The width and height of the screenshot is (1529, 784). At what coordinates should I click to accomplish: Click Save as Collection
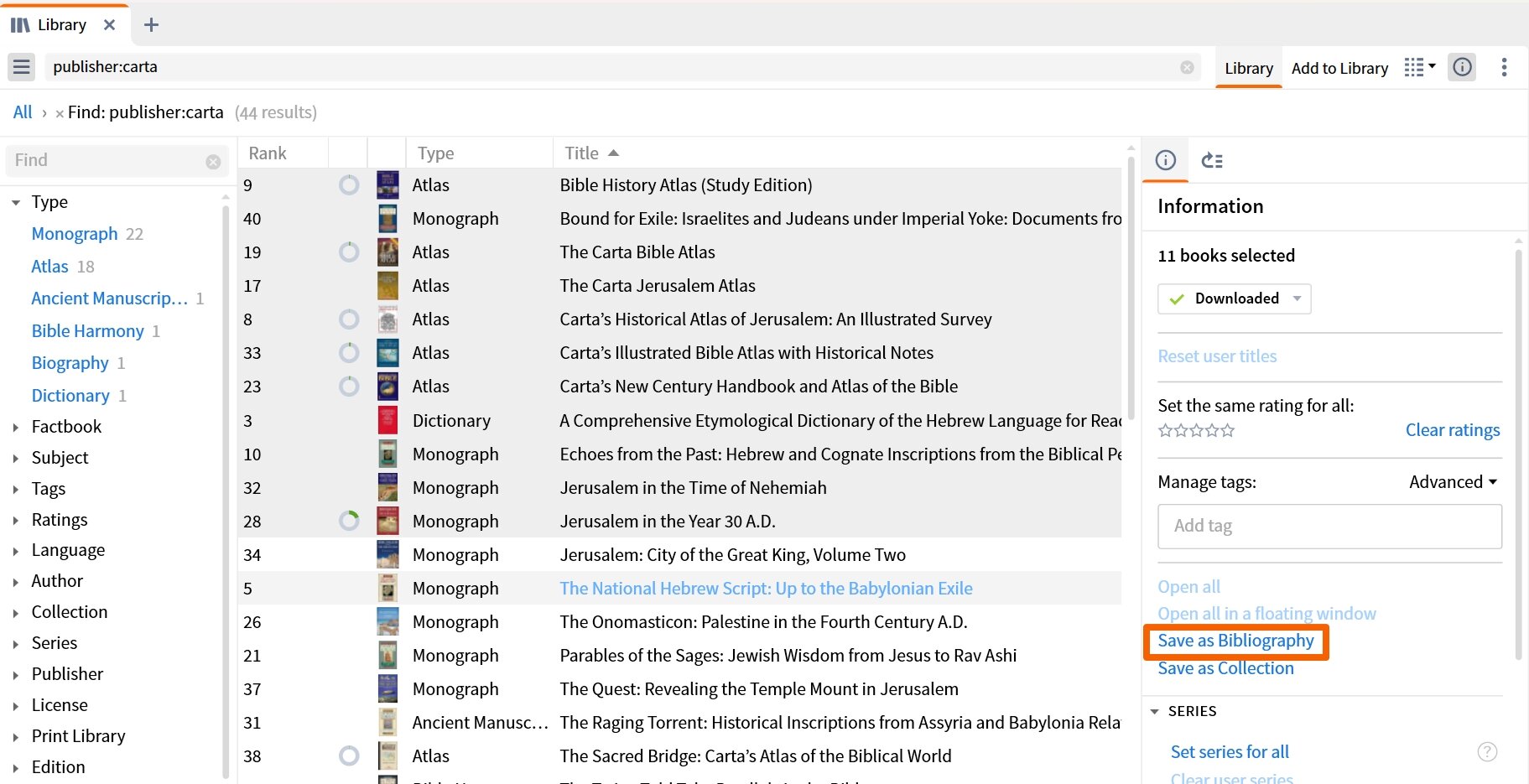[x=1225, y=668]
